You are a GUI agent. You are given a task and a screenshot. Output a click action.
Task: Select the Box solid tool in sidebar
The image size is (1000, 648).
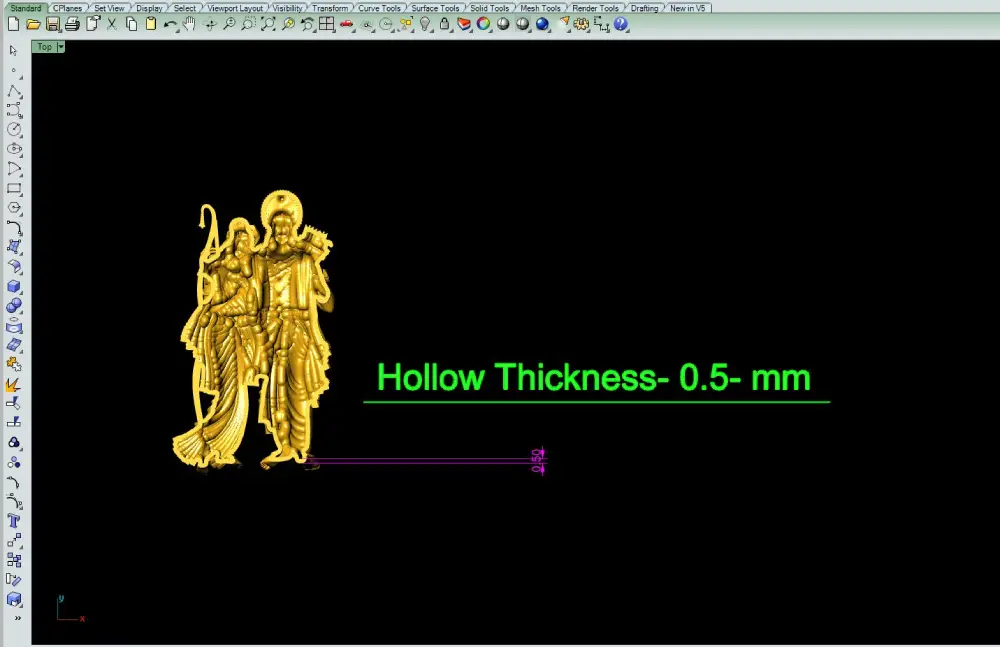(14, 286)
